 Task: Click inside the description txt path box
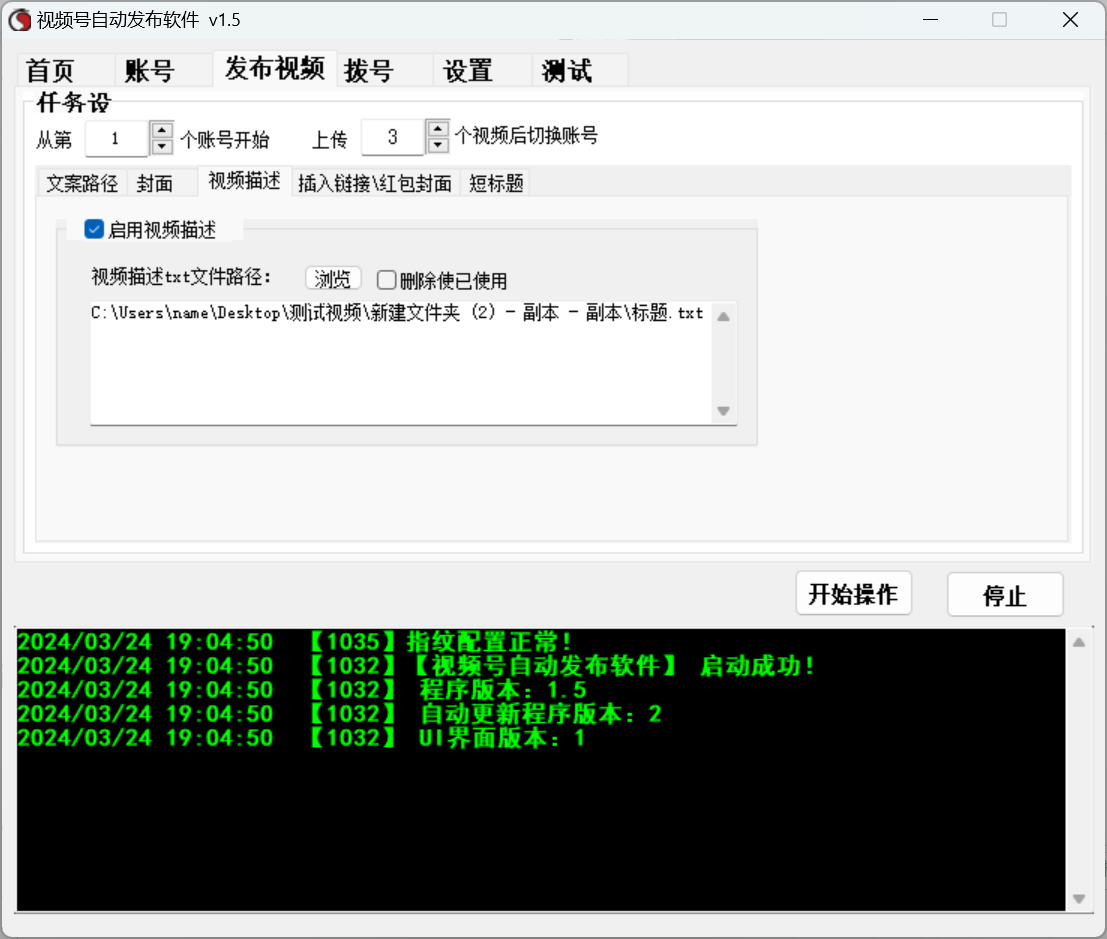[401, 364]
